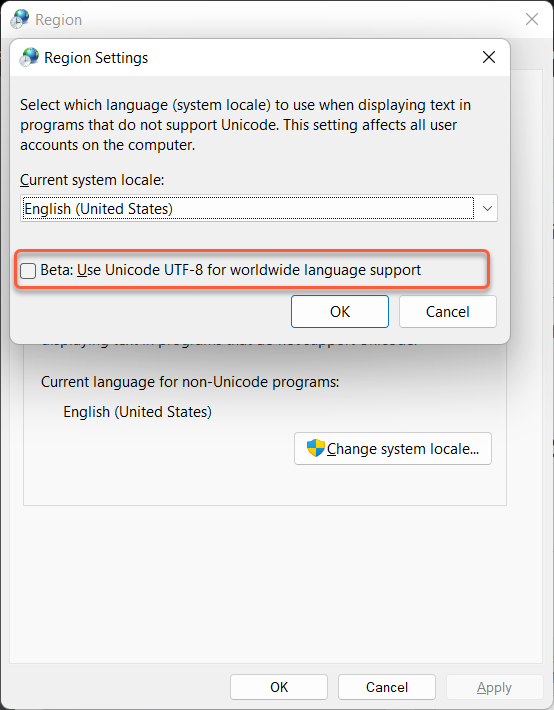Click the "Select which language" description text
This screenshot has height=710, width=554.
[x=245, y=125]
